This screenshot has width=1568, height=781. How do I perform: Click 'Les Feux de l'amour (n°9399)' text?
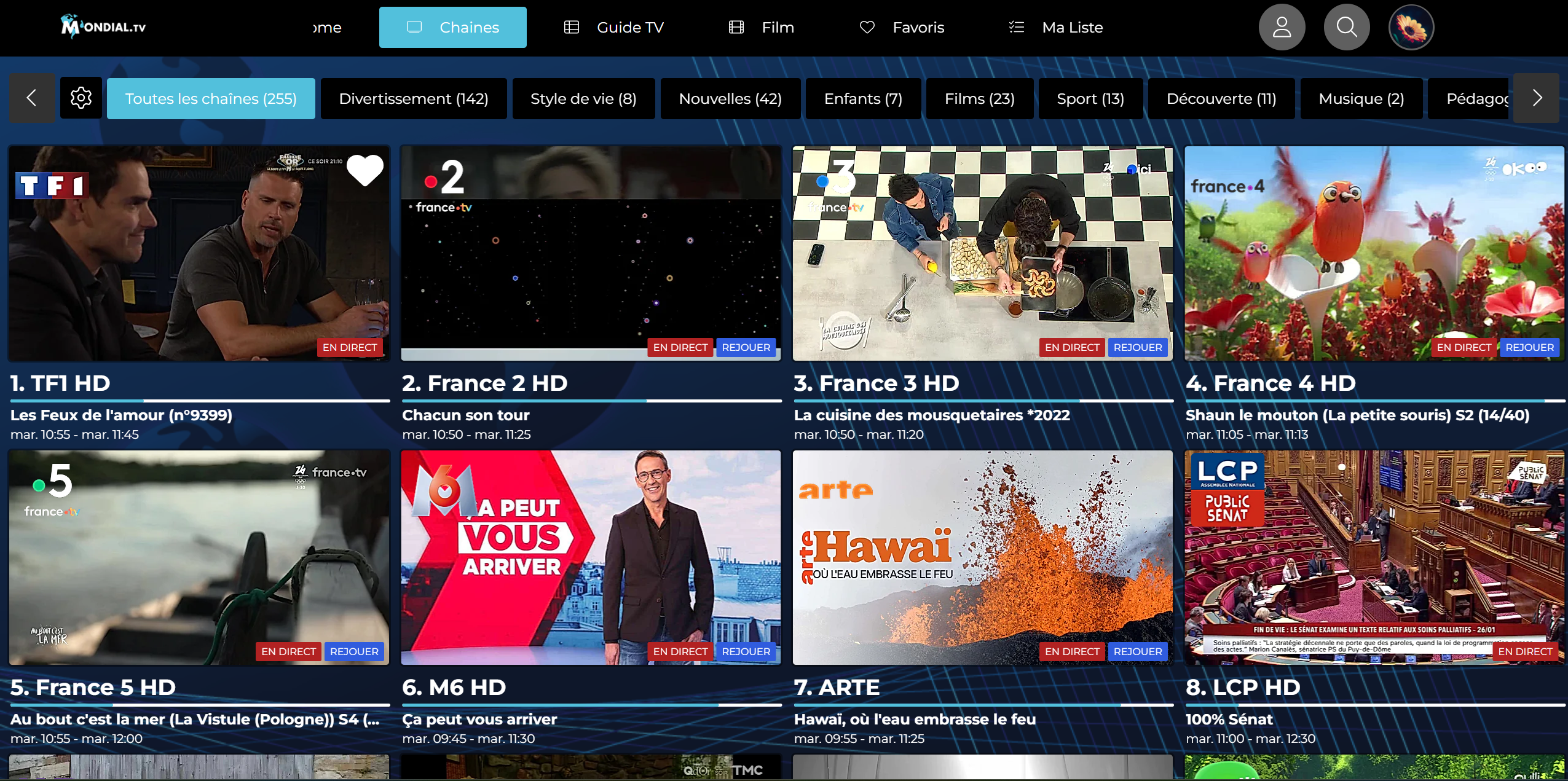(121, 415)
